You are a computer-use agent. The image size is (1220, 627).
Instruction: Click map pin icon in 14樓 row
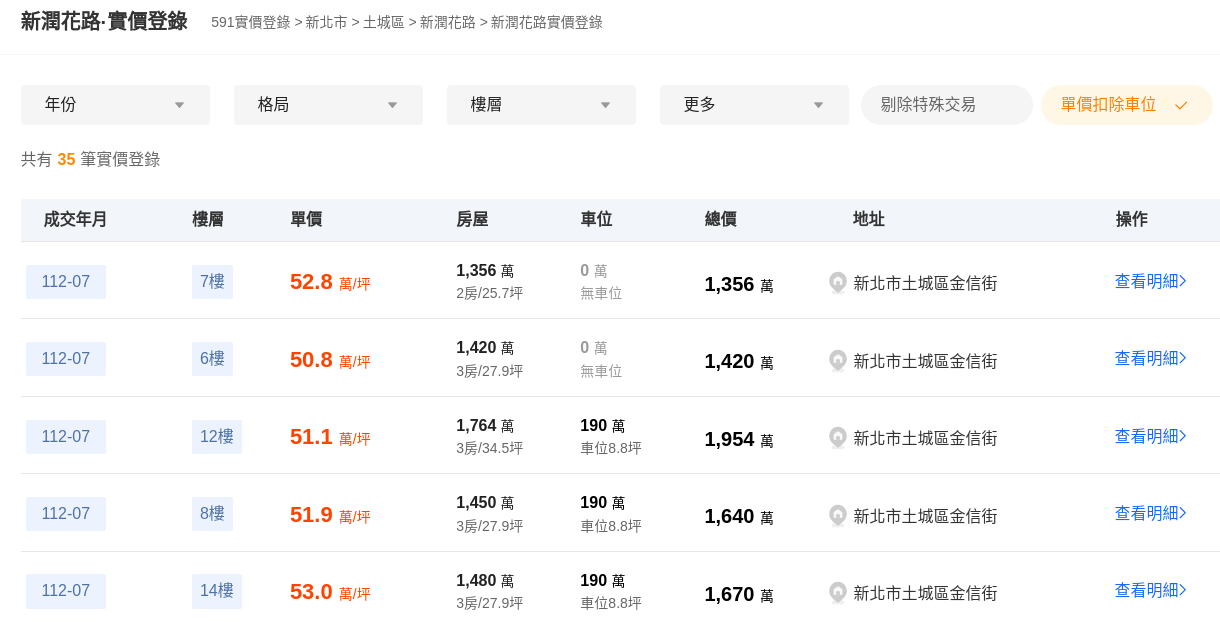(838, 593)
